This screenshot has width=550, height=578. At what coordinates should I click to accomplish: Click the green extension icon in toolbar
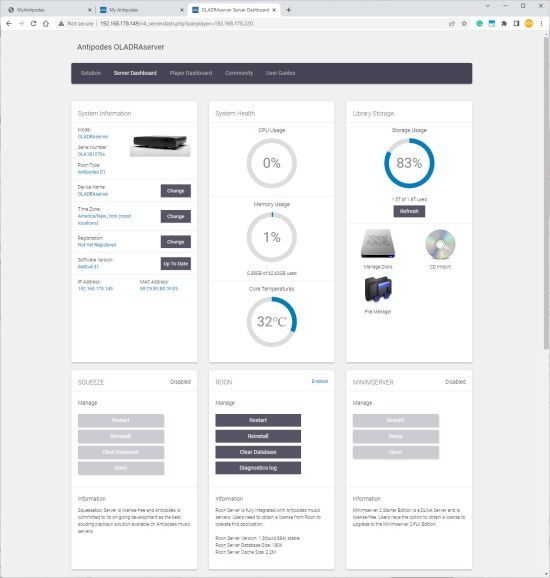479,24
